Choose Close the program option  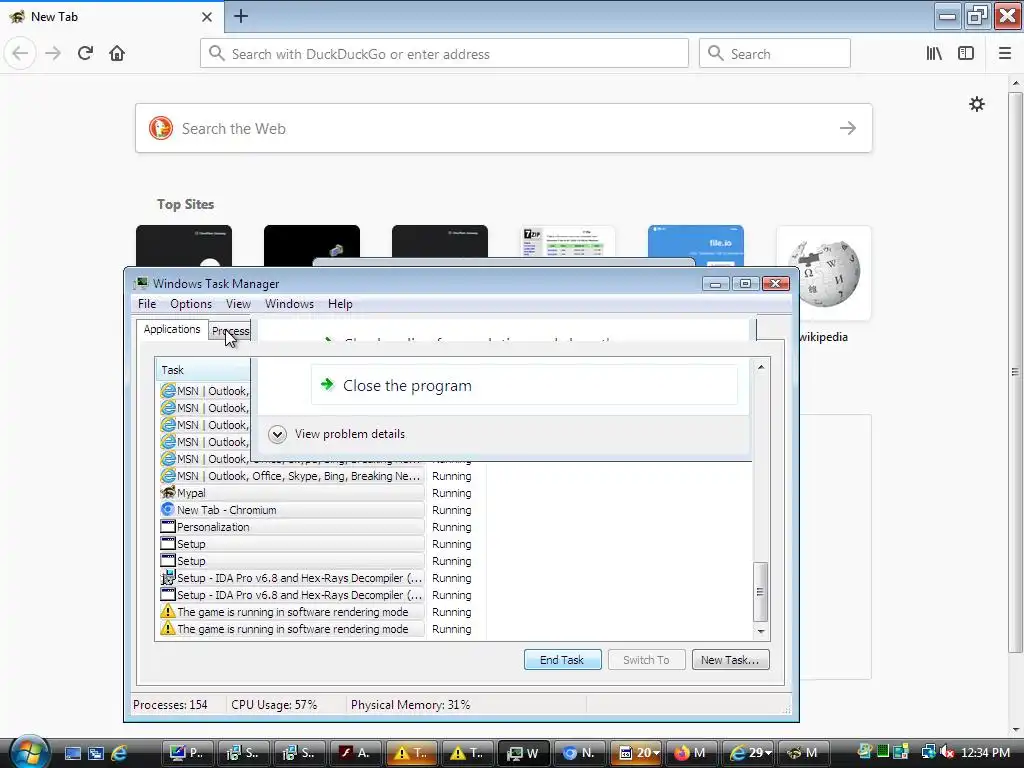[524, 385]
